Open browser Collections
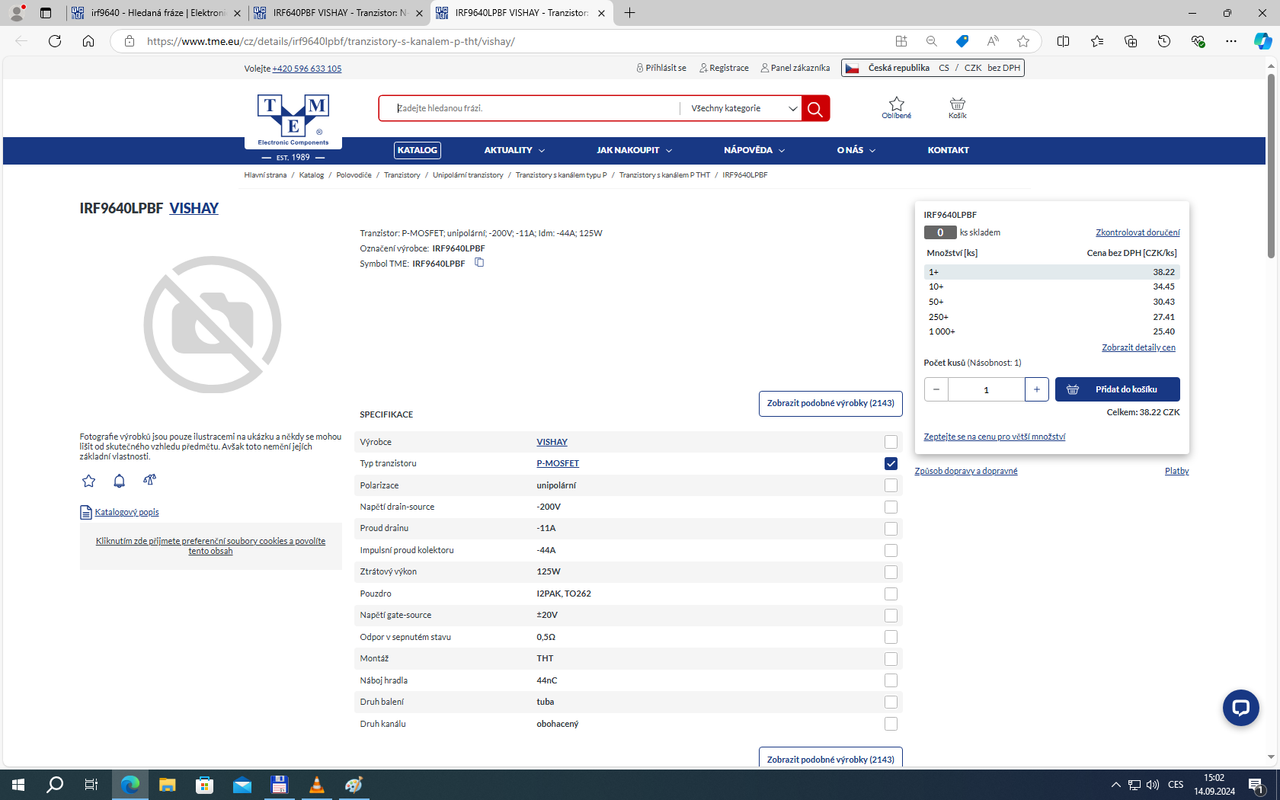Screen dimensions: 1280x800 [x=1131, y=41]
